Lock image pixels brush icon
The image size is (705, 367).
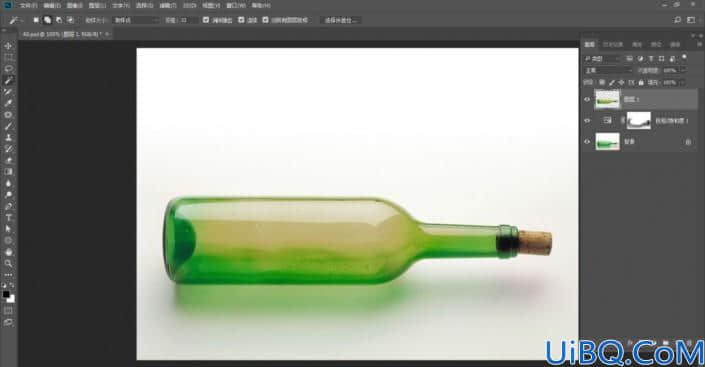point(612,83)
